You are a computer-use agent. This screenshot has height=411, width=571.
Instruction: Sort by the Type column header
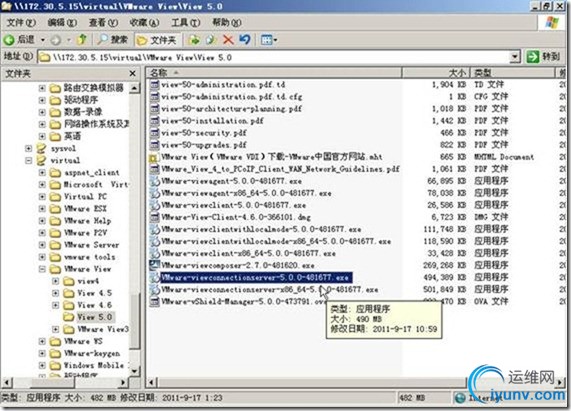[x=512, y=73]
